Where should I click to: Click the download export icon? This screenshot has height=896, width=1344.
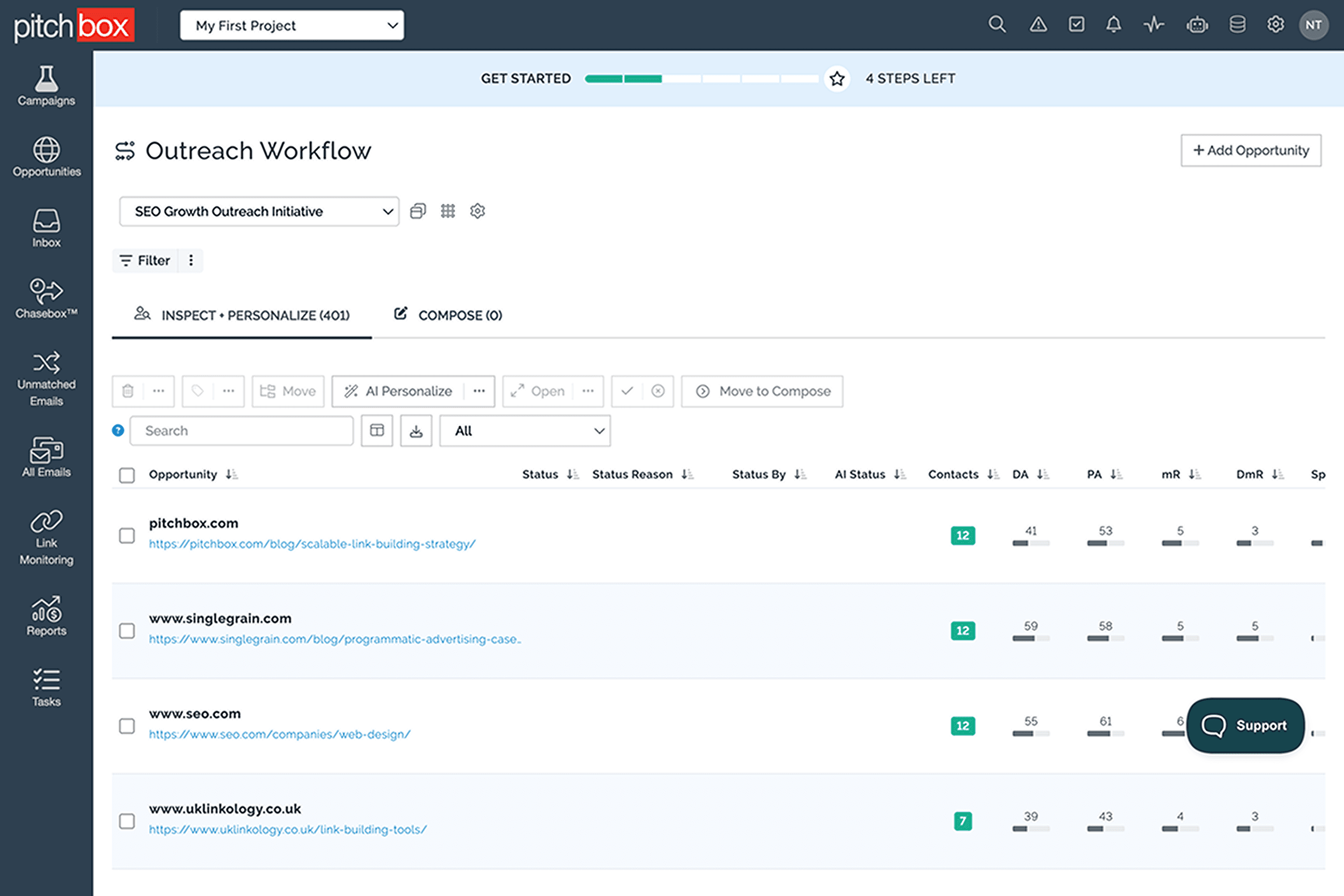pos(416,431)
